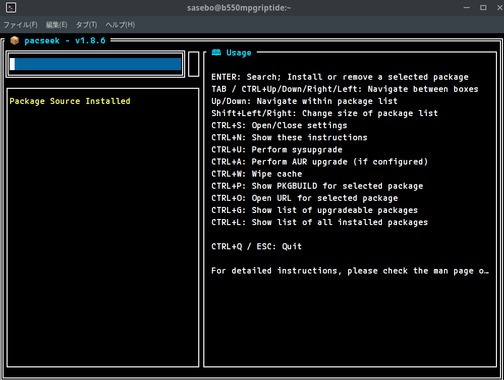Click the CTRL+Q / ESC: Quit line
504x380 pixels.
click(256, 247)
